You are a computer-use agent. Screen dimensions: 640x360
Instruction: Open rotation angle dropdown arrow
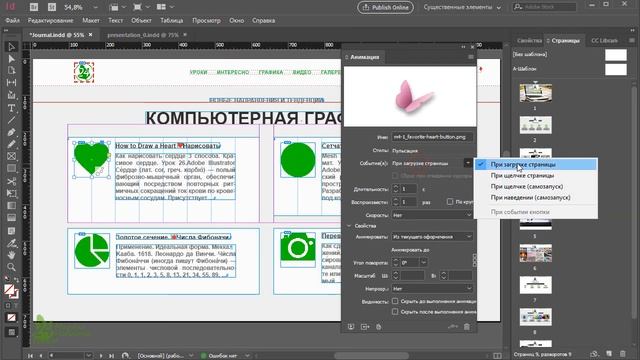point(423,262)
